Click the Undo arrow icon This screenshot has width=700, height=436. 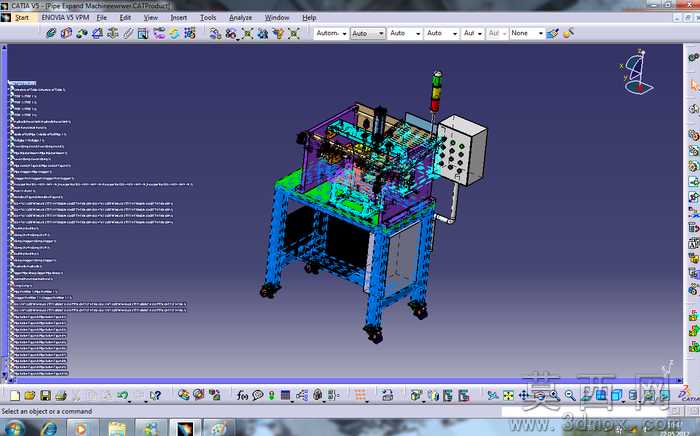coord(122,395)
